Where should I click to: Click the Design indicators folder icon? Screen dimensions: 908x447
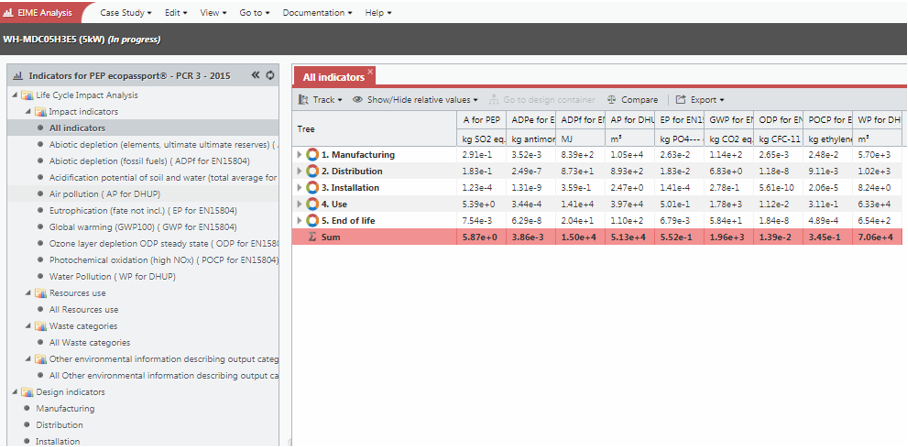27,392
